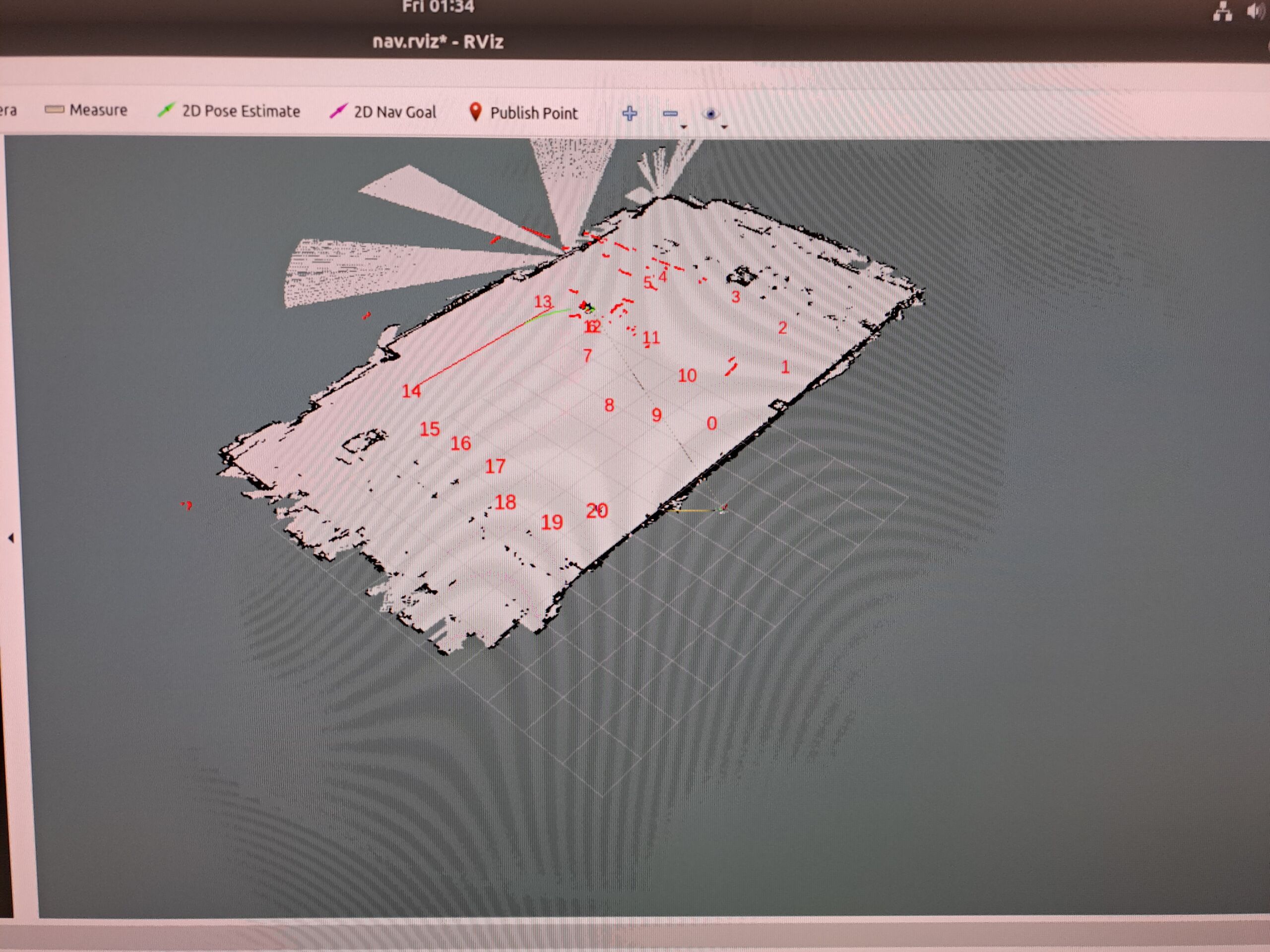
Task: Open dropdown arrow beside the eye icon
Action: [724, 127]
